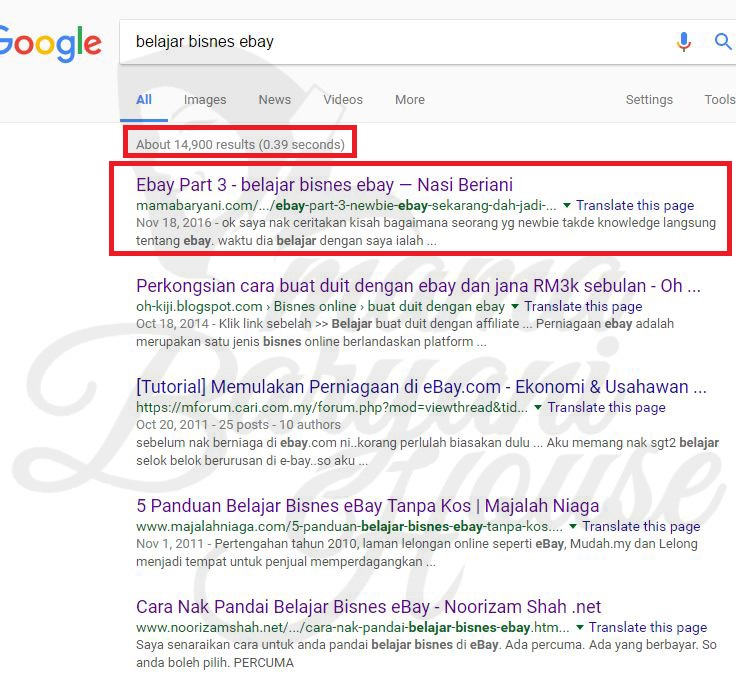Expand dropdown arrow next to majalahniaga.com URL
Viewport: 736px width, 685px height.
[x=573, y=526]
